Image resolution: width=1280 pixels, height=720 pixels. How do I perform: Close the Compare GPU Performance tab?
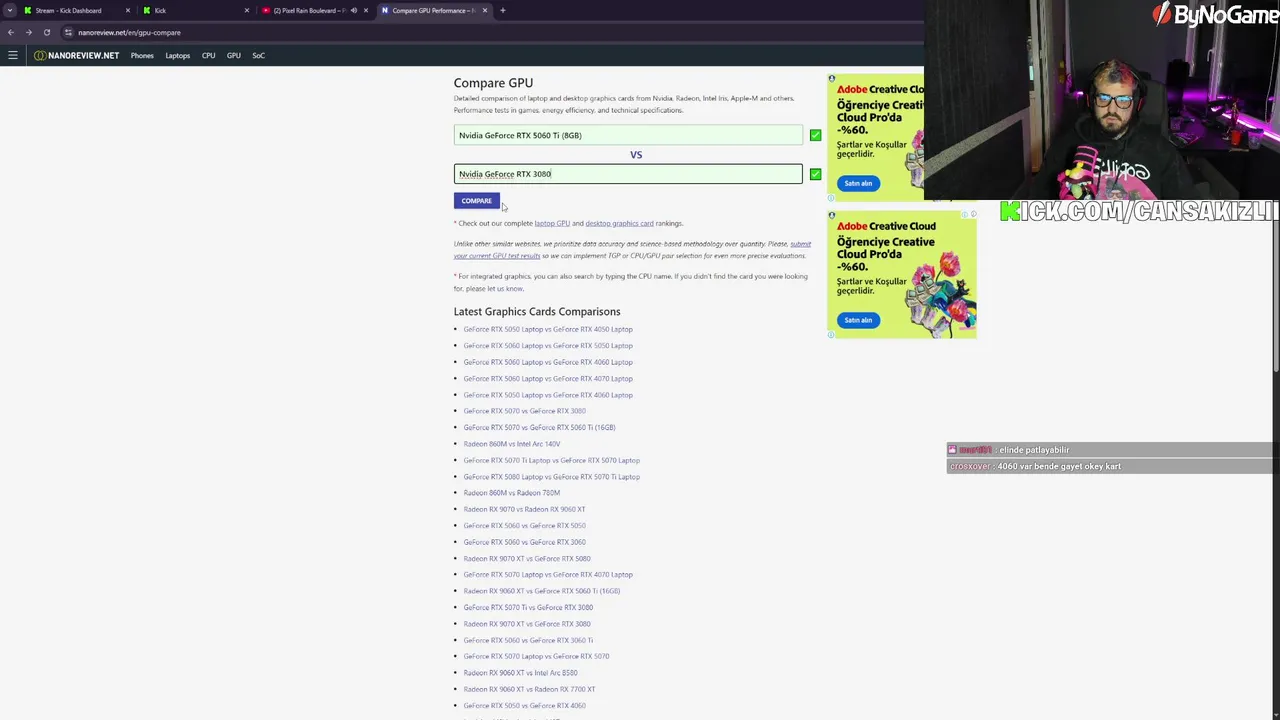(484, 10)
